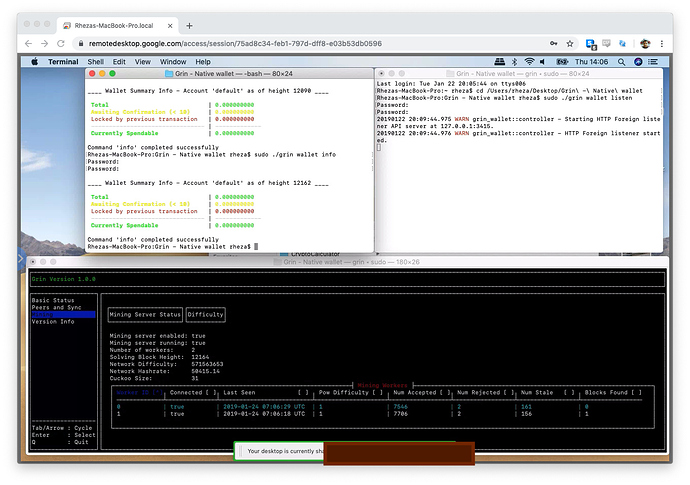
Task: Go back in Chrome browser
Action: [x=29, y=44]
